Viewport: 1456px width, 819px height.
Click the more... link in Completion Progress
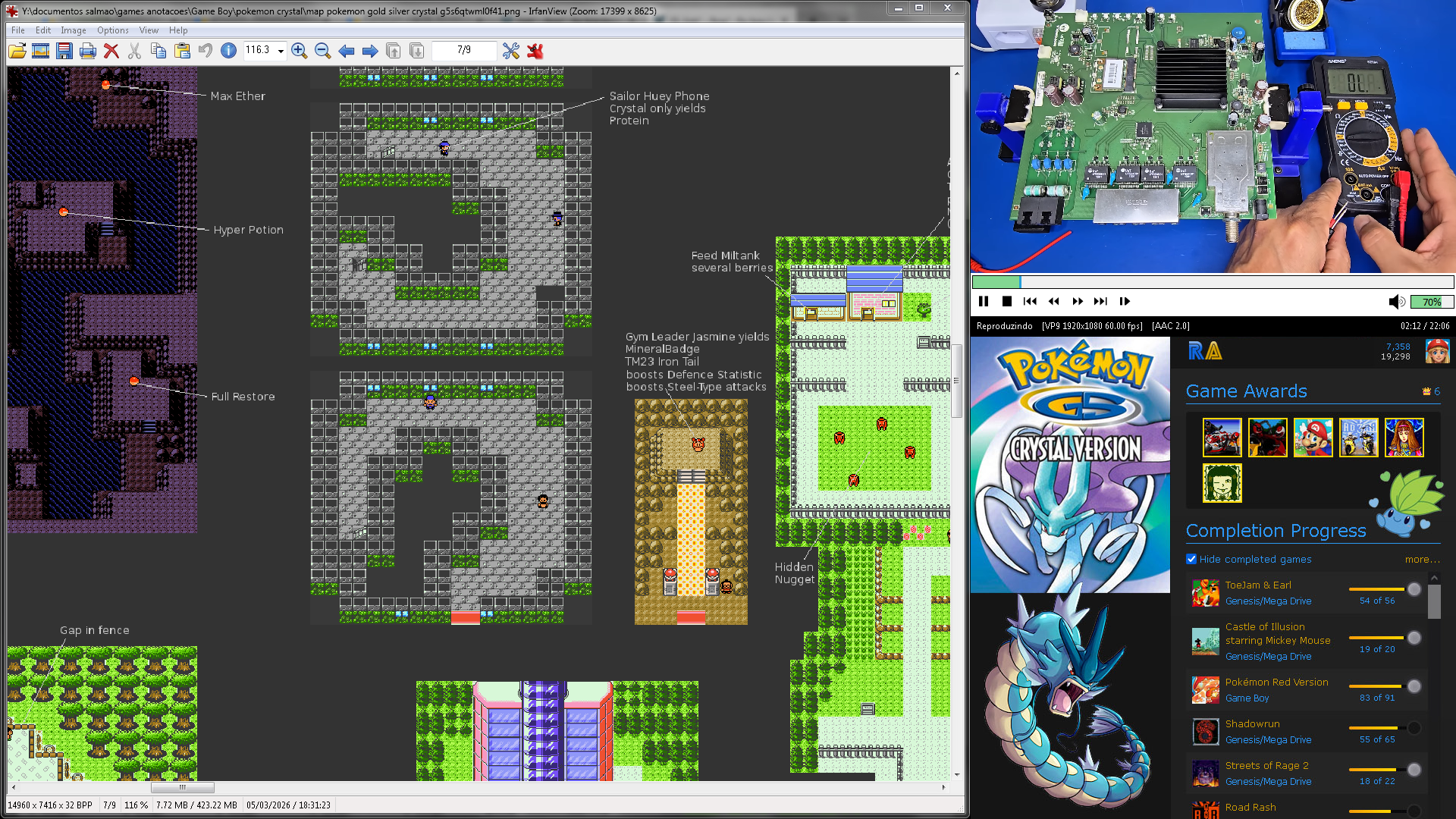tap(1422, 560)
